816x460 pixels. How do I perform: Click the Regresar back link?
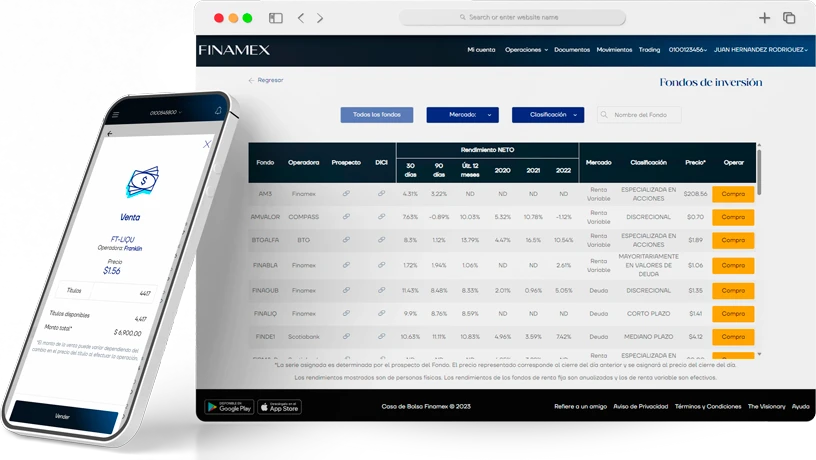tap(266, 80)
